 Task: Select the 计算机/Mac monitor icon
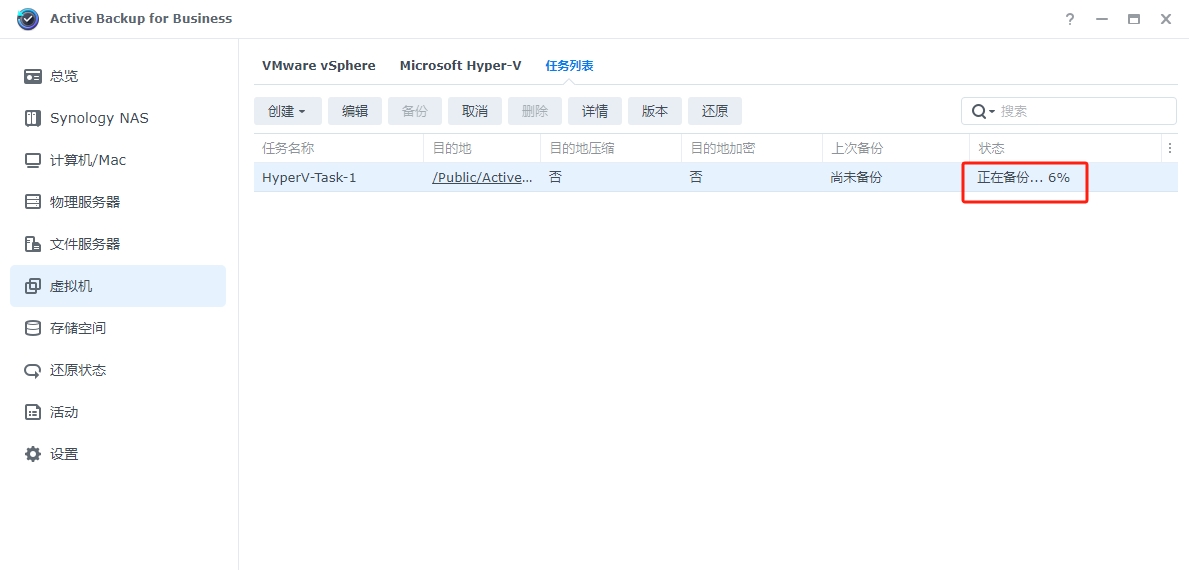[33, 160]
